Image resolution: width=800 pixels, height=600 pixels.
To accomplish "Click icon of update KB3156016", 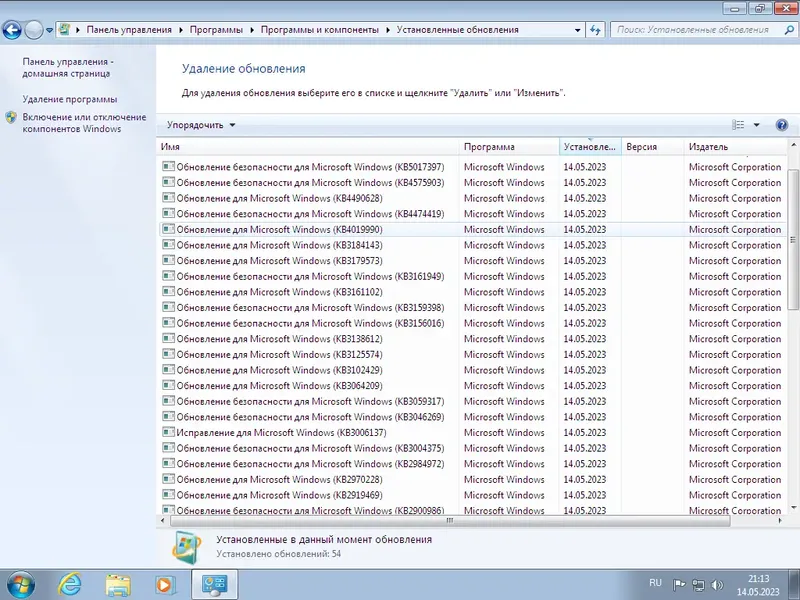I will (168, 323).
